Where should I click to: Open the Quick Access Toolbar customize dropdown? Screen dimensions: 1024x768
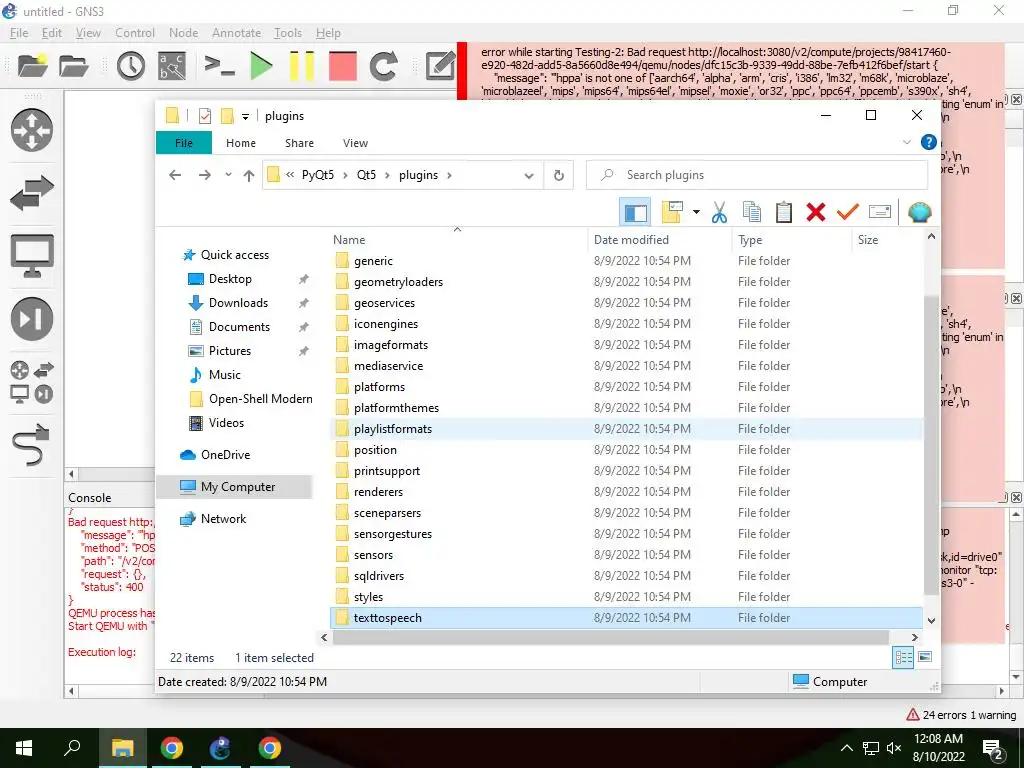pyautogui.click(x=246, y=116)
